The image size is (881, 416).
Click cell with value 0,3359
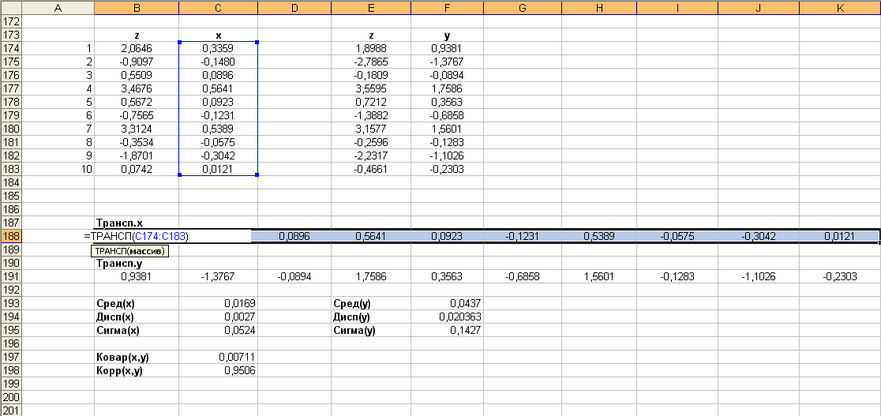[x=218, y=48]
